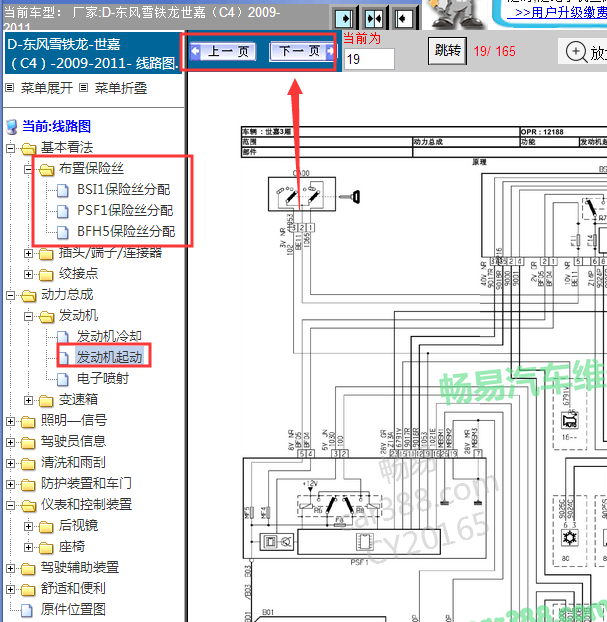Image resolution: width=607 pixels, height=622 pixels.
Task: Click the center split panel layout icon
Action: click(x=374, y=18)
